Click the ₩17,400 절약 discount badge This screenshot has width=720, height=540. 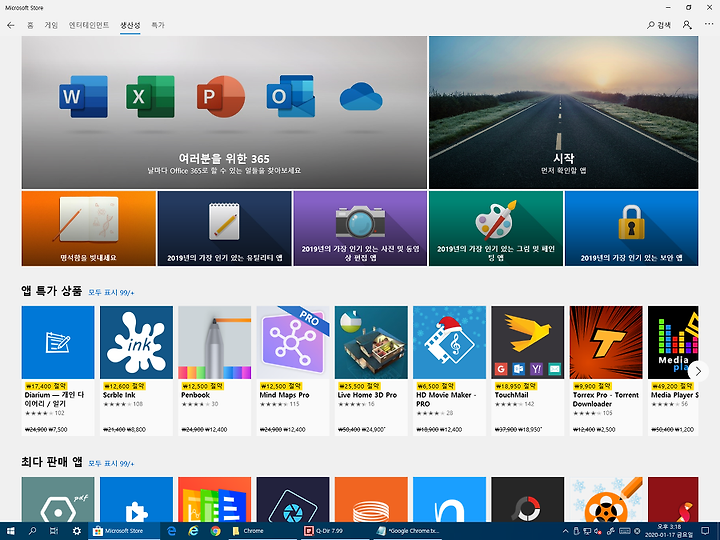(46, 386)
